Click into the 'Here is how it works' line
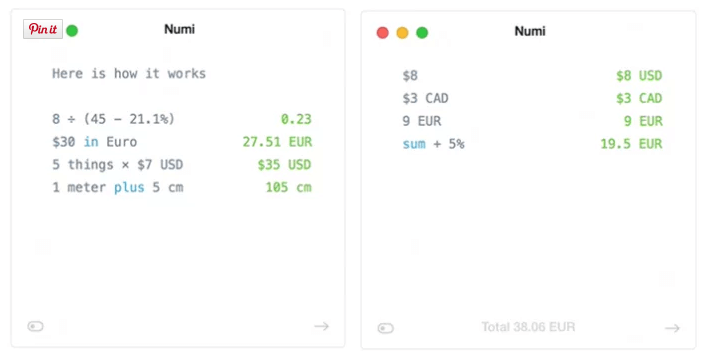 129,74
